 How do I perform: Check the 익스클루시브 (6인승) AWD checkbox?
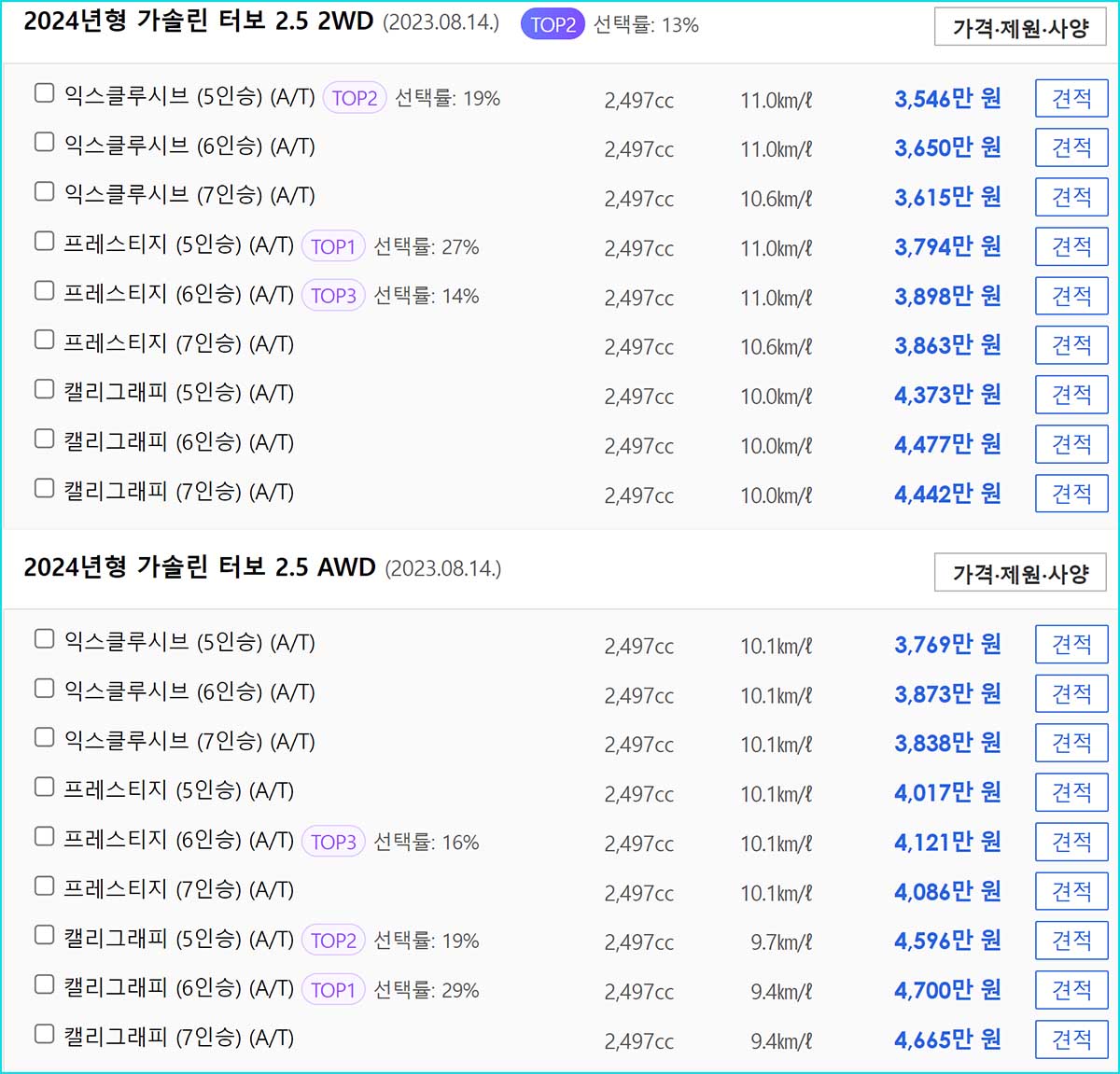point(44,688)
